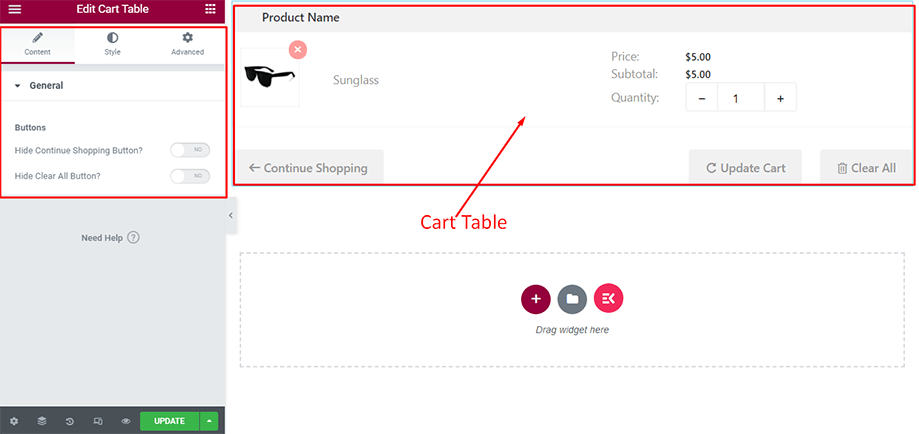Screen dimensions: 919x434
Task: Remove Sunglass item from cart
Action: (x=298, y=49)
